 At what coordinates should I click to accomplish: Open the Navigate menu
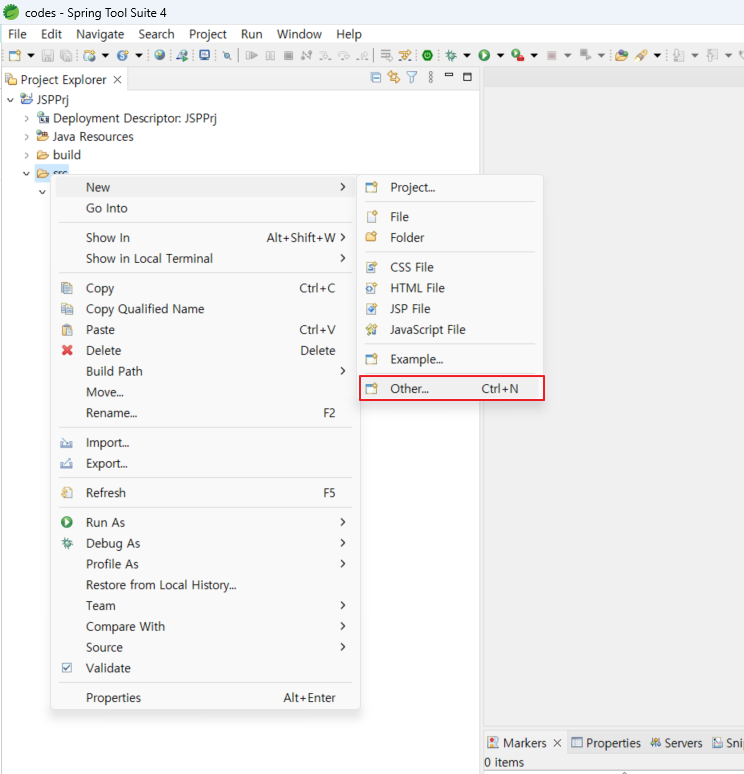pyautogui.click(x=100, y=34)
